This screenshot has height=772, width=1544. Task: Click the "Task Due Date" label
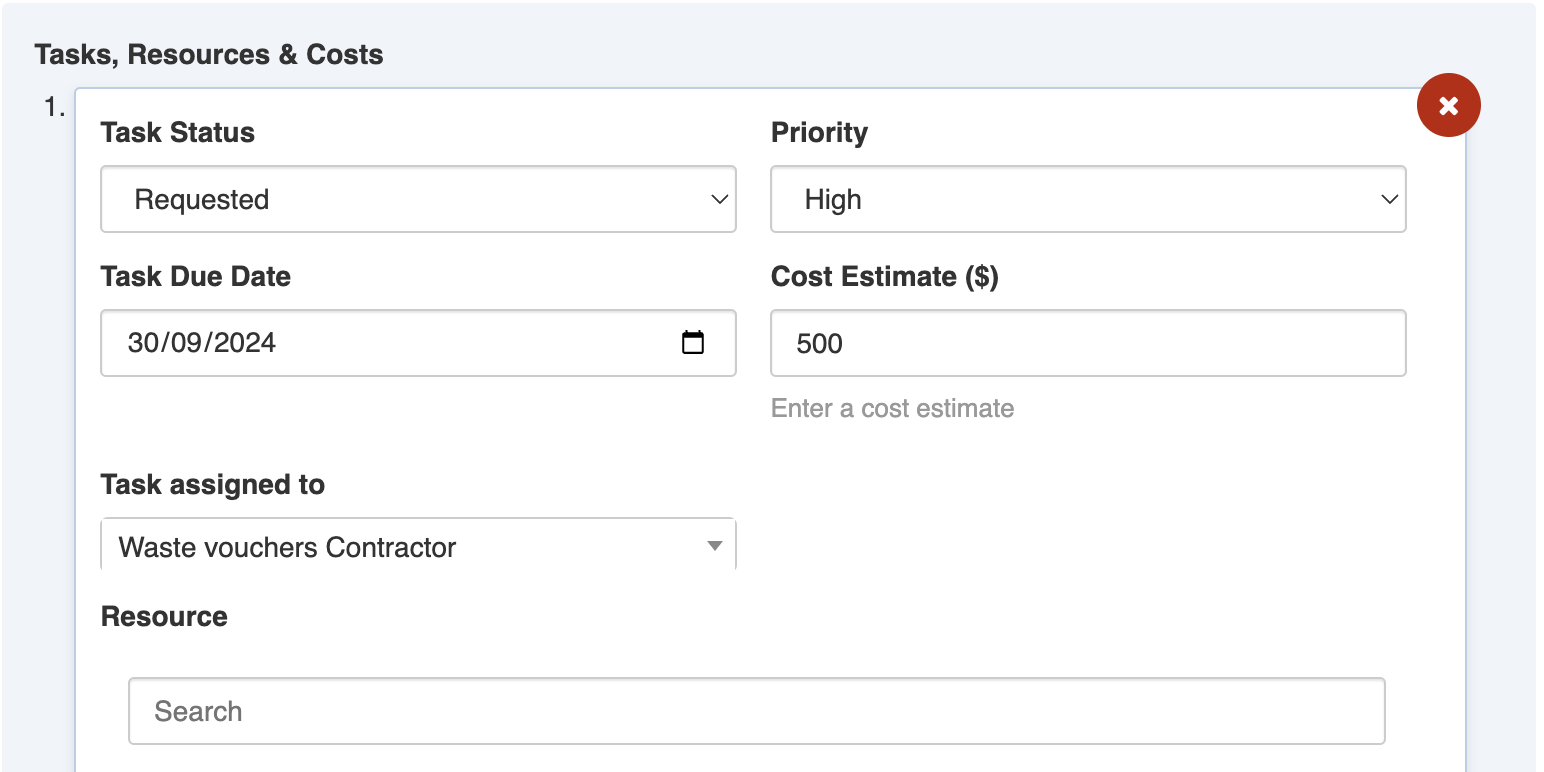pos(196,276)
